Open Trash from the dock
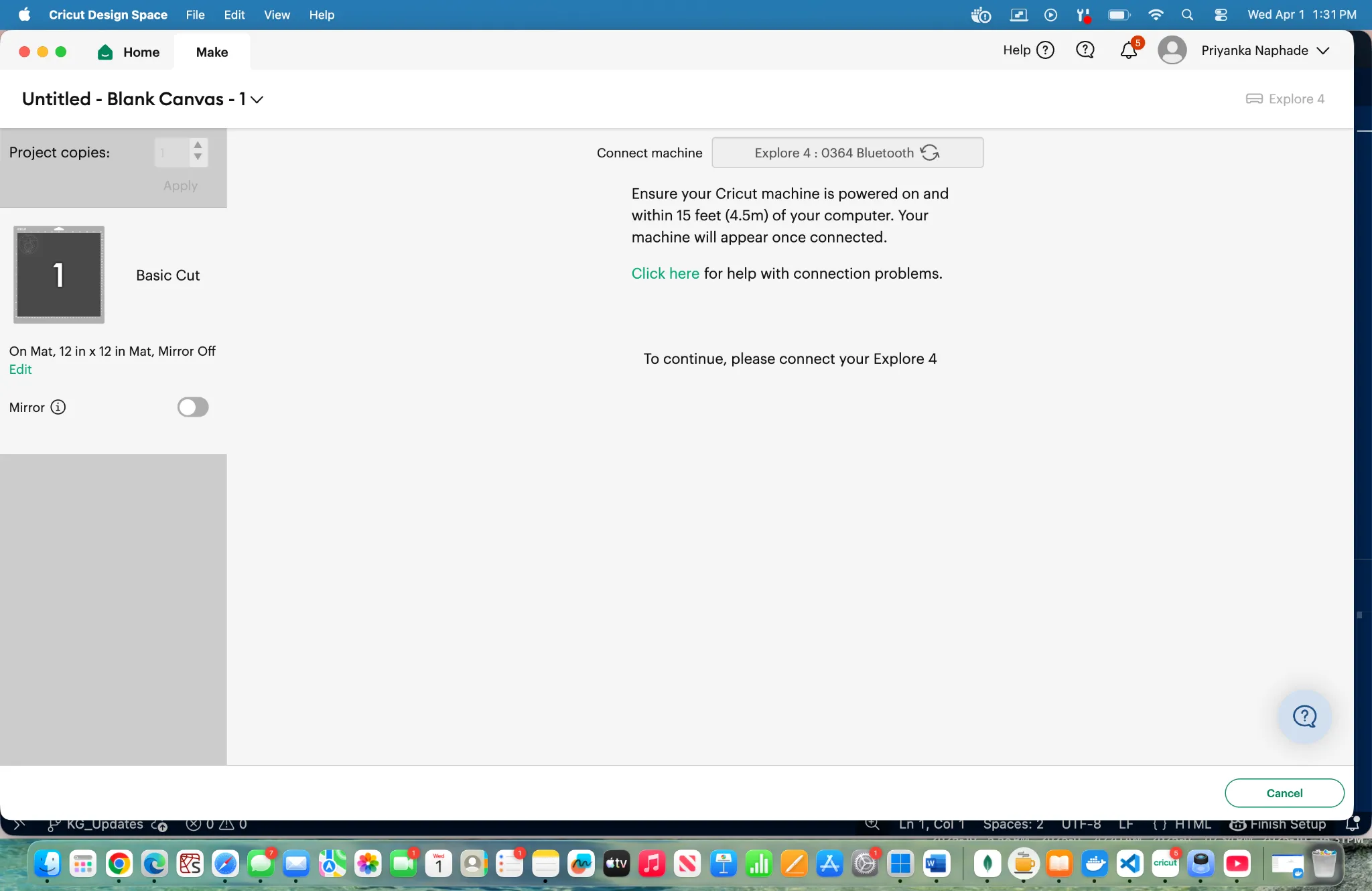This screenshot has width=1372, height=891. click(1324, 864)
